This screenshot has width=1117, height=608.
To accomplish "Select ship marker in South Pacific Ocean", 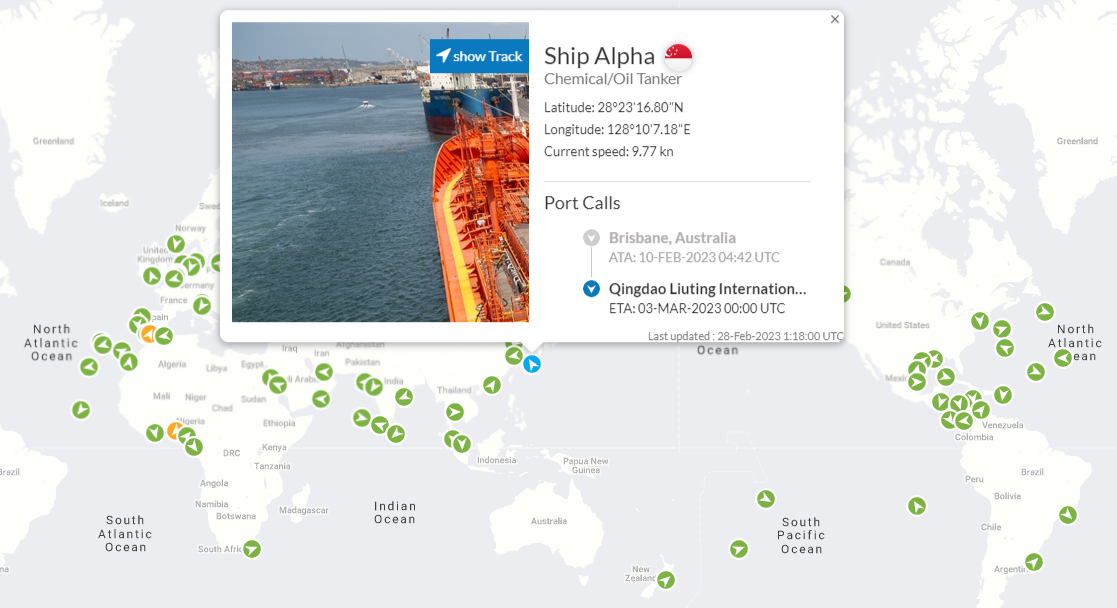I will click(x=766, y=498).
